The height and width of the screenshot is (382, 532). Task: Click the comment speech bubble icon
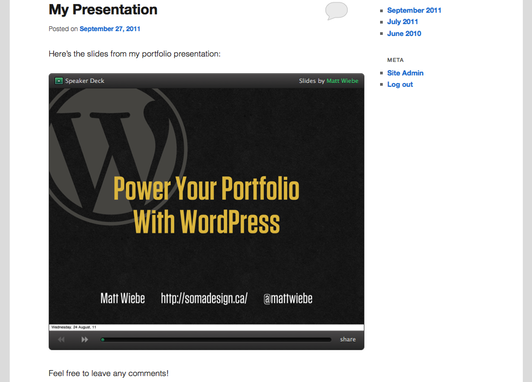(336, 11)
